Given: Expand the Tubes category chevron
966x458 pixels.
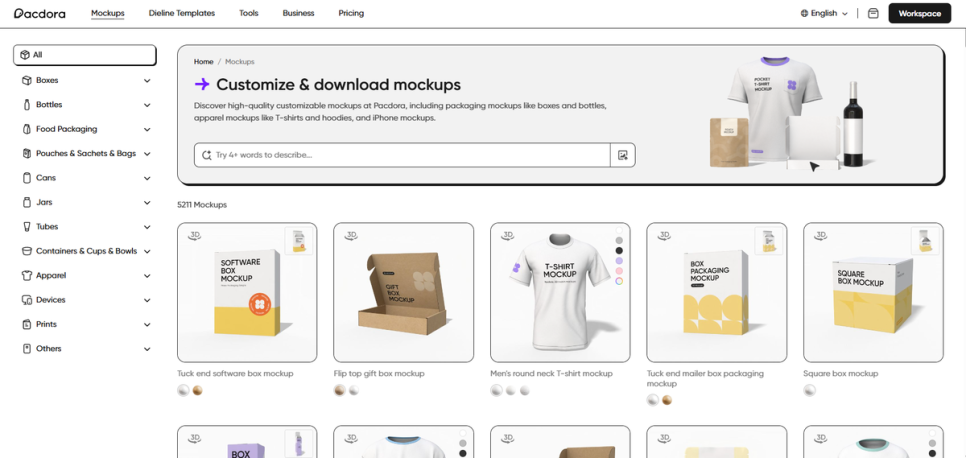Looking at the screenshot, I should [147, 227].
